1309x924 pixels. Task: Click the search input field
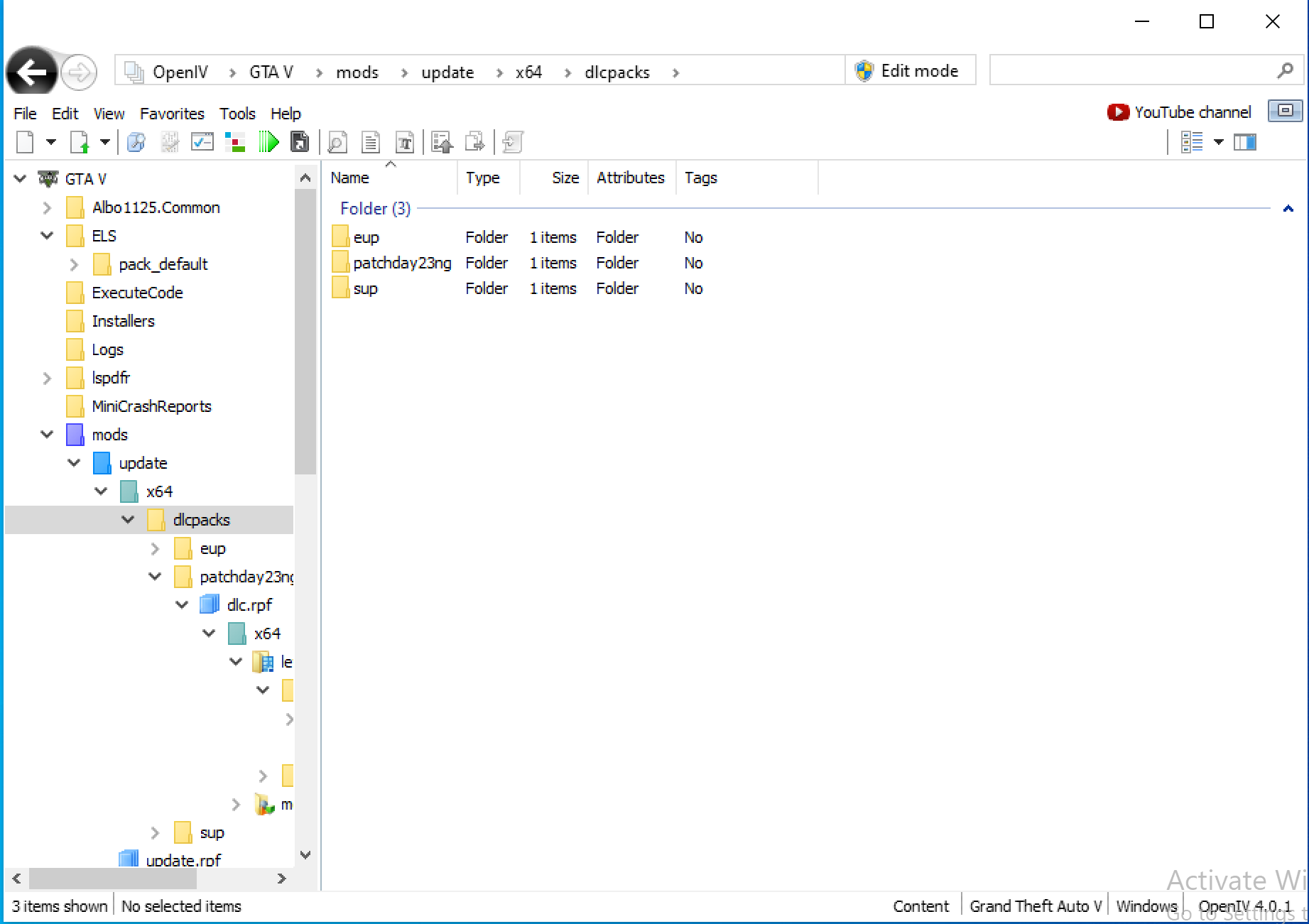click(1132, 70)
